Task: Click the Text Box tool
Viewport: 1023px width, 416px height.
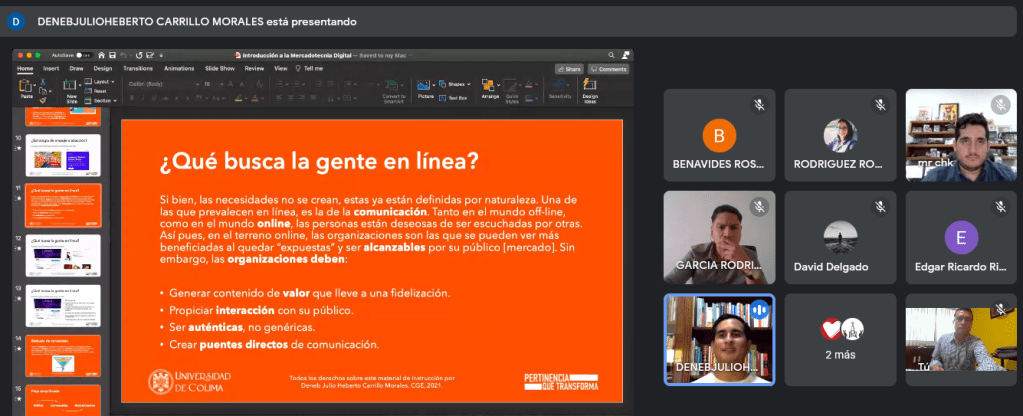Action: [453, 98]
